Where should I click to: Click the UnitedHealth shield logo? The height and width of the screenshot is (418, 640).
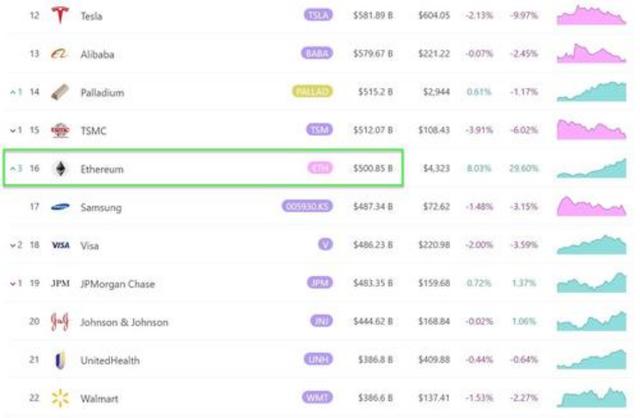pos(60,360)
